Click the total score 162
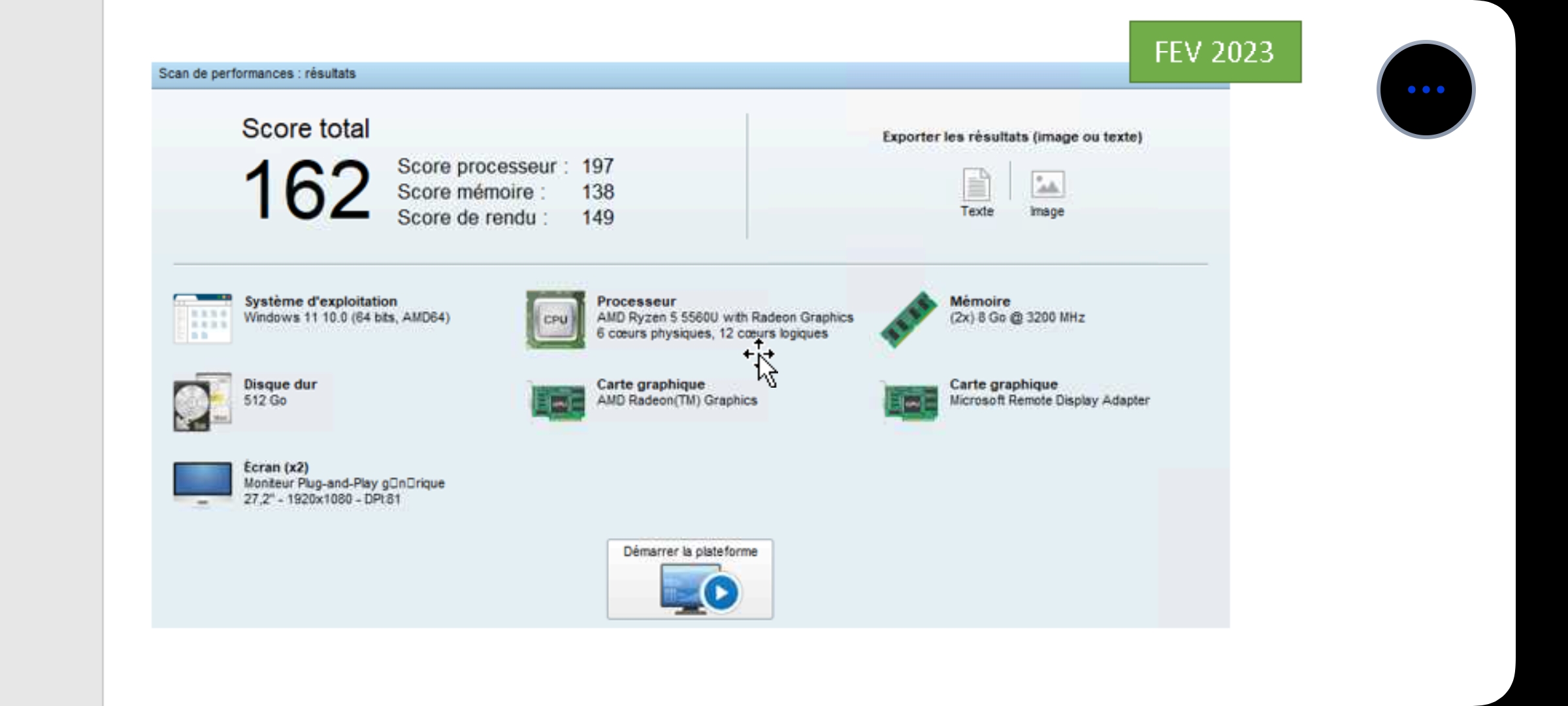 pyautogui.click(x=306, y=190)
